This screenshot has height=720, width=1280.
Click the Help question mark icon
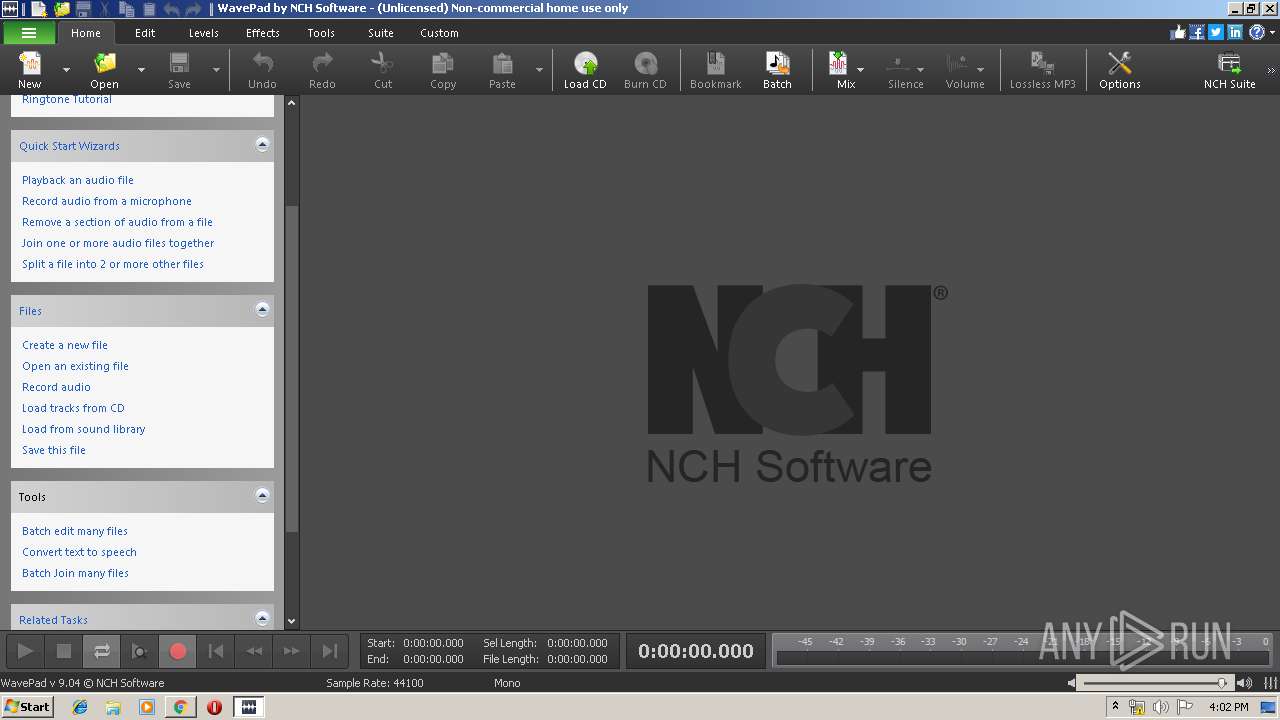coord(1256,32)
